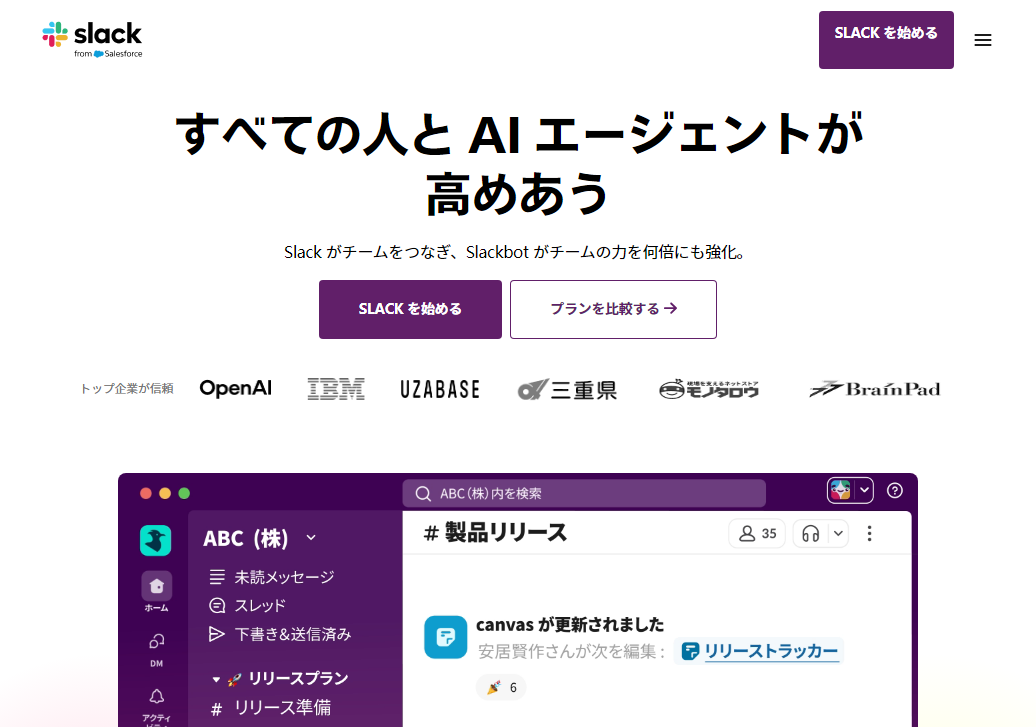Click the green window dot
This screenshot has width=1036, height=727.
coord(184,493)
